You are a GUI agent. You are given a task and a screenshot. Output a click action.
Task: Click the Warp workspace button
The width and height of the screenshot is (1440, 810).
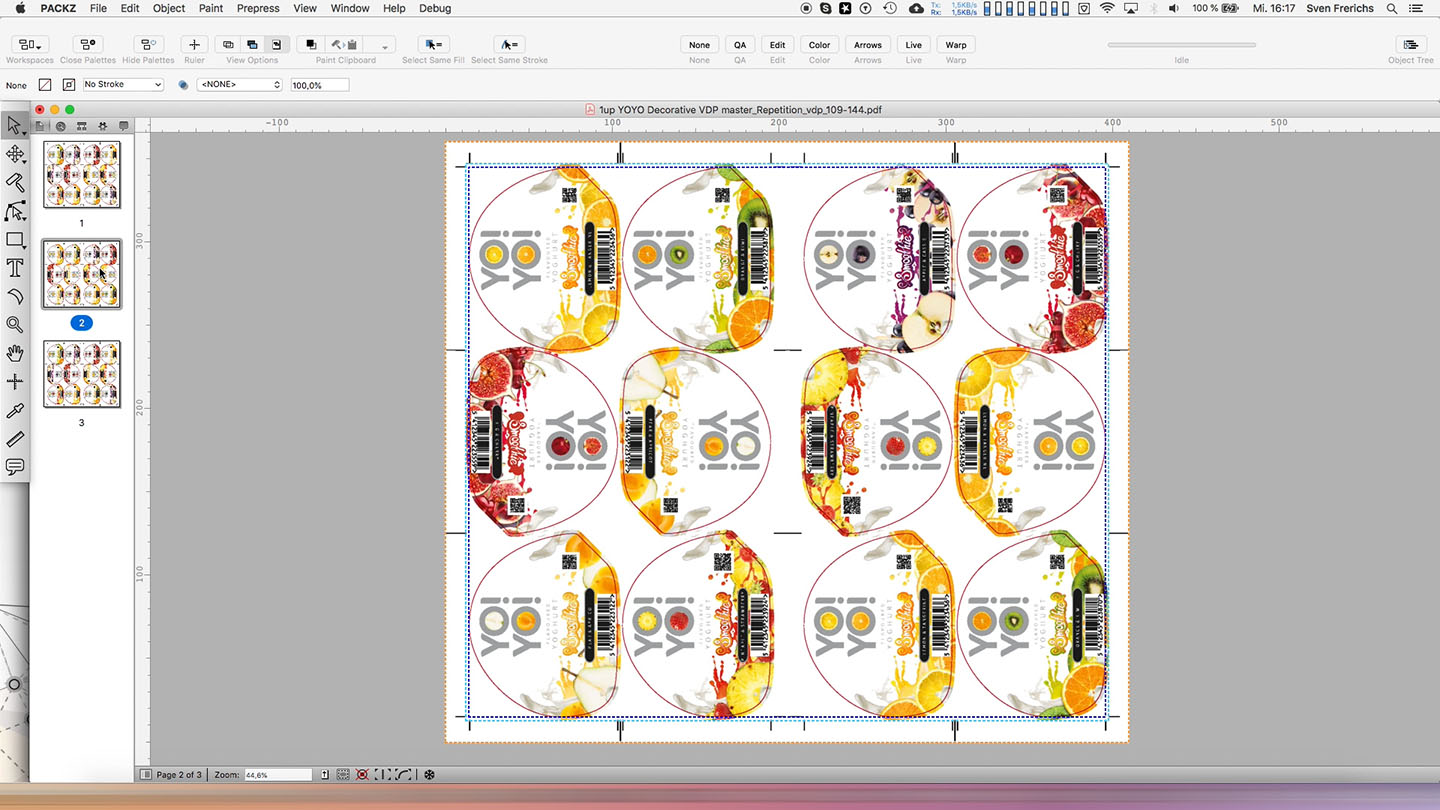click(956, 45)
